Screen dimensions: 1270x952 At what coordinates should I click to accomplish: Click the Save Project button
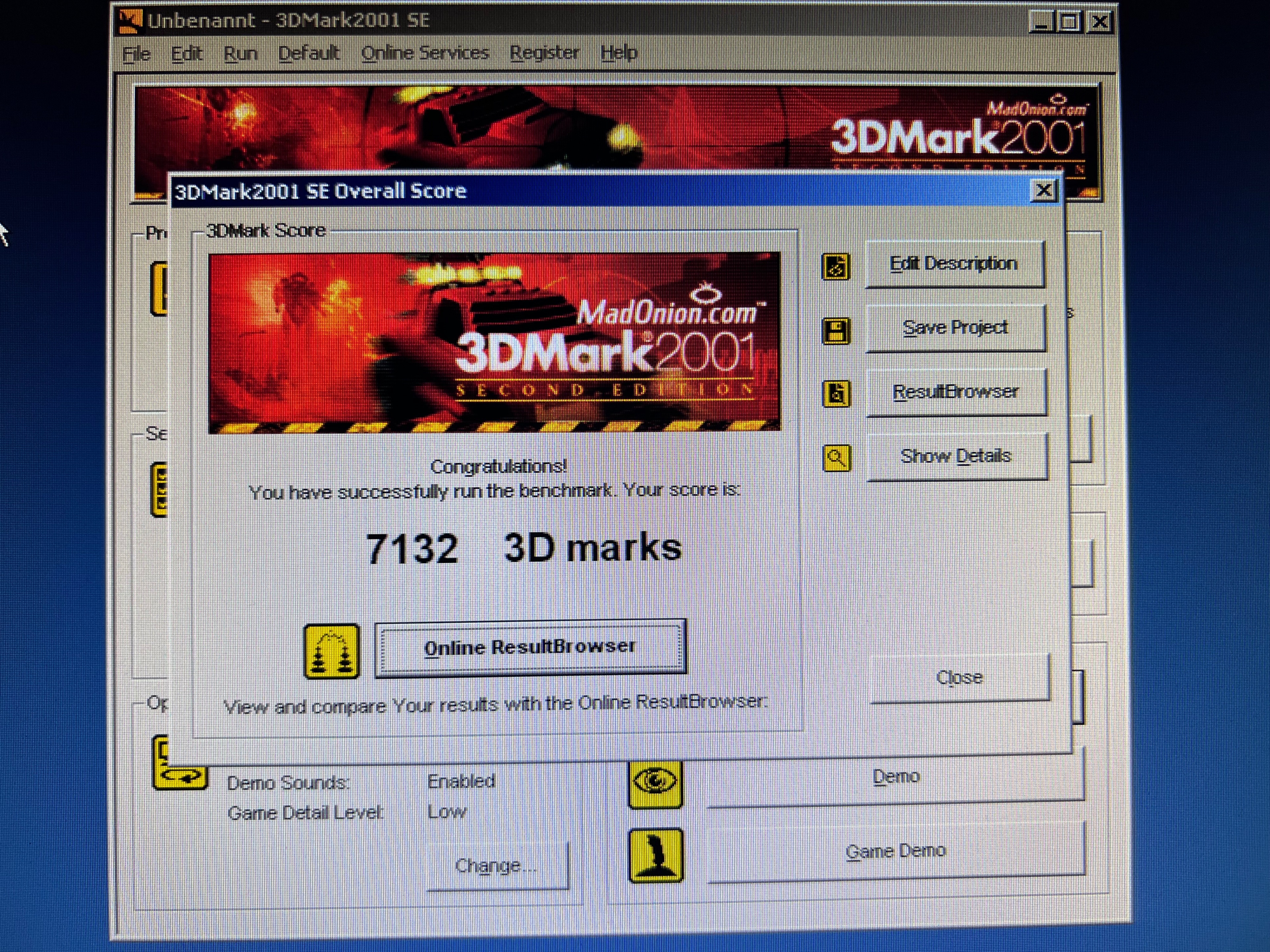coord(955,328)
